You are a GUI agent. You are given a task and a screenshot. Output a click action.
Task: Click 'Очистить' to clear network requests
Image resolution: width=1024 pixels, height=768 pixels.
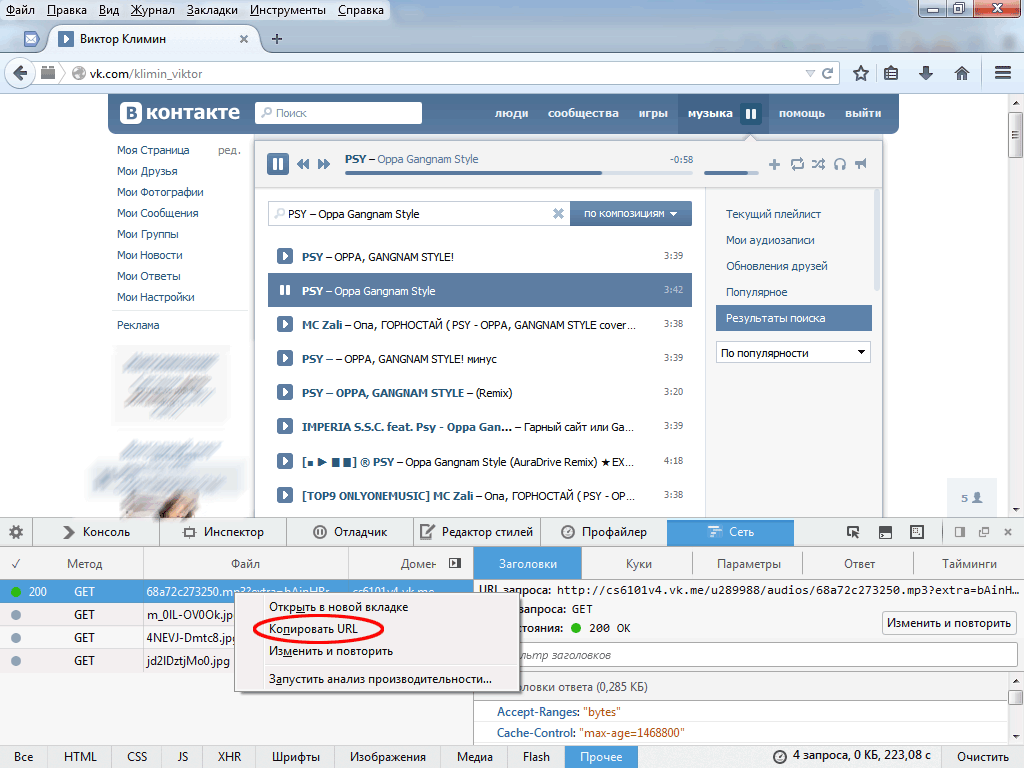[983, 757]
